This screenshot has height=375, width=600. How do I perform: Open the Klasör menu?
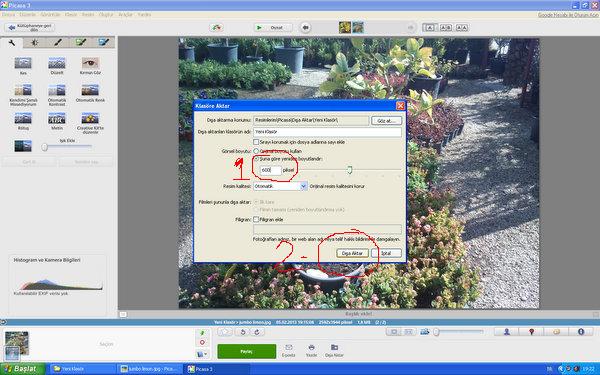71,15
